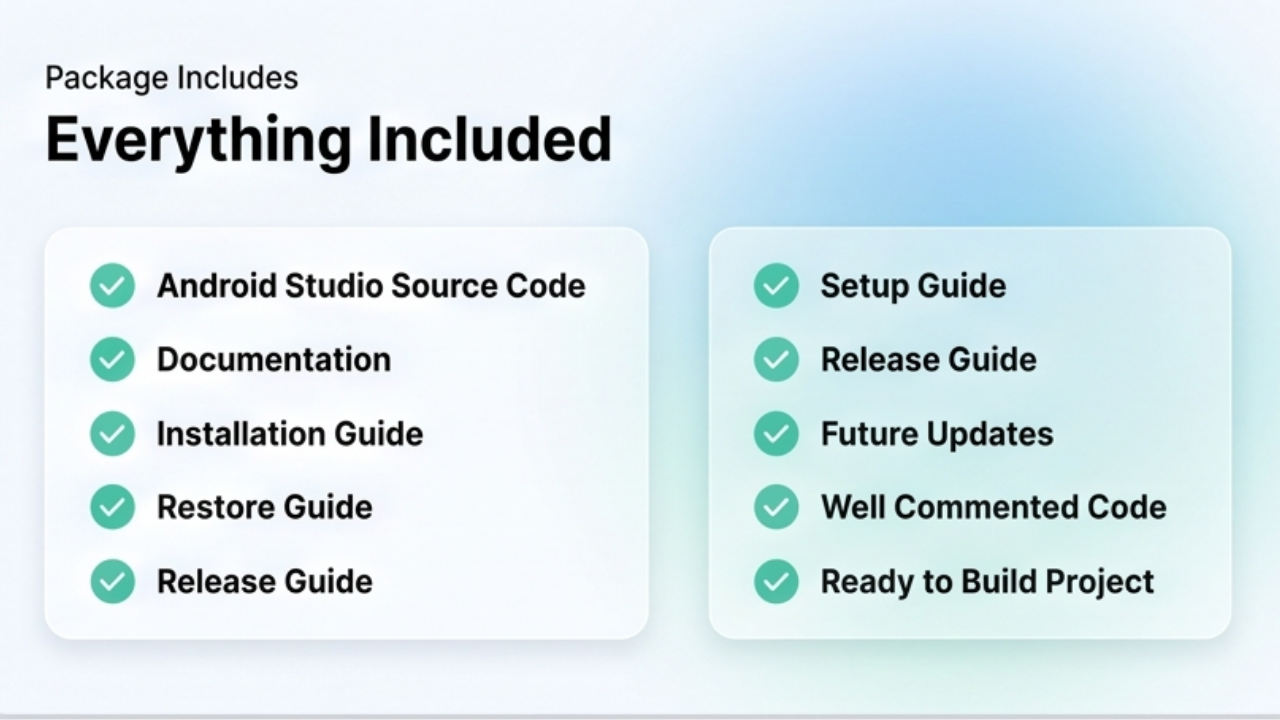The image size is (1280, 720).
Task: Select the green check next to Future Updates
Action: (776, 434)
